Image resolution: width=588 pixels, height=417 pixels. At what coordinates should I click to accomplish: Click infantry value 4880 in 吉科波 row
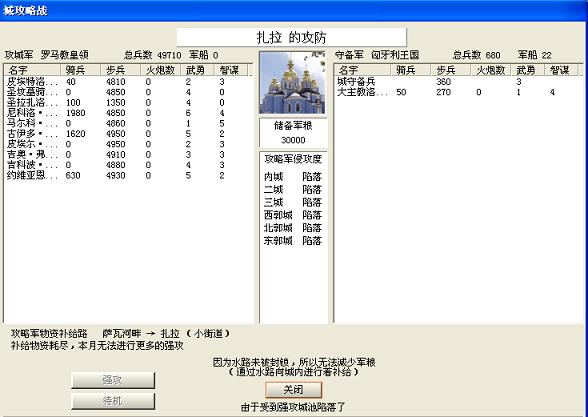pos(116,165)
